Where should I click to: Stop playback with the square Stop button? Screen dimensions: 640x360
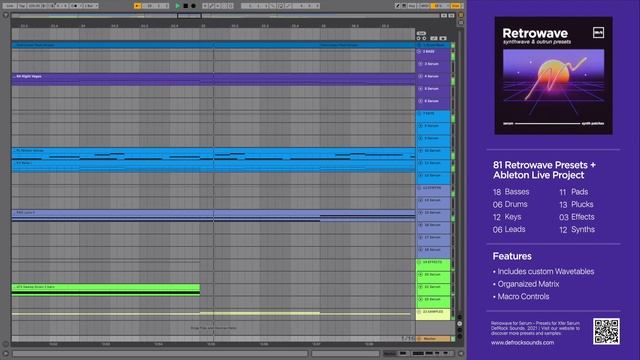186,6
